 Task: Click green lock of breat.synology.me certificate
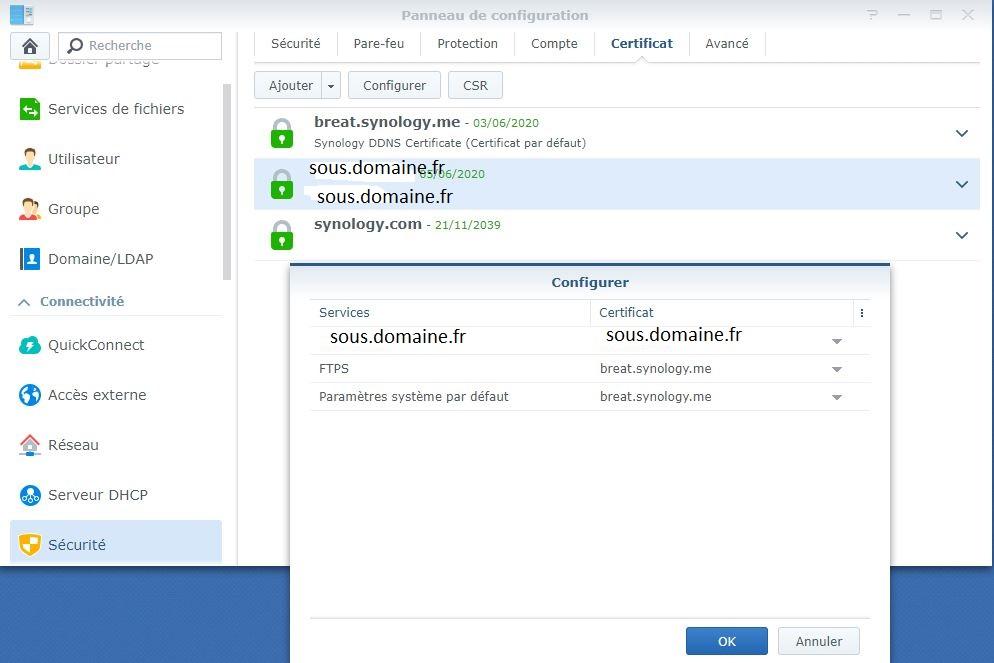[282, 133]
